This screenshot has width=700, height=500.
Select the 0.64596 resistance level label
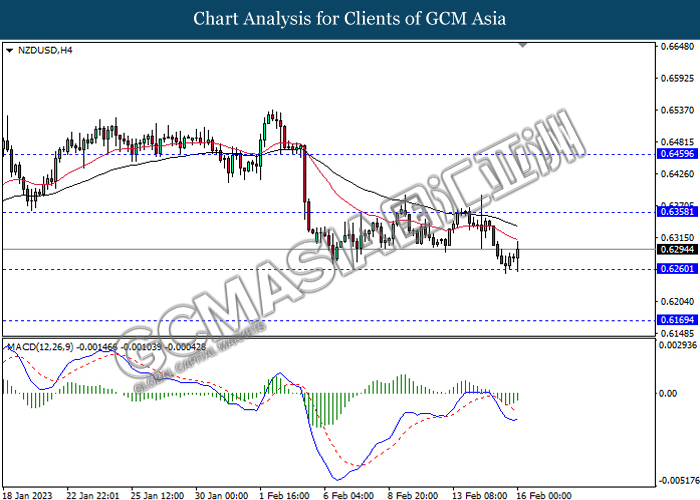point(677,154)
